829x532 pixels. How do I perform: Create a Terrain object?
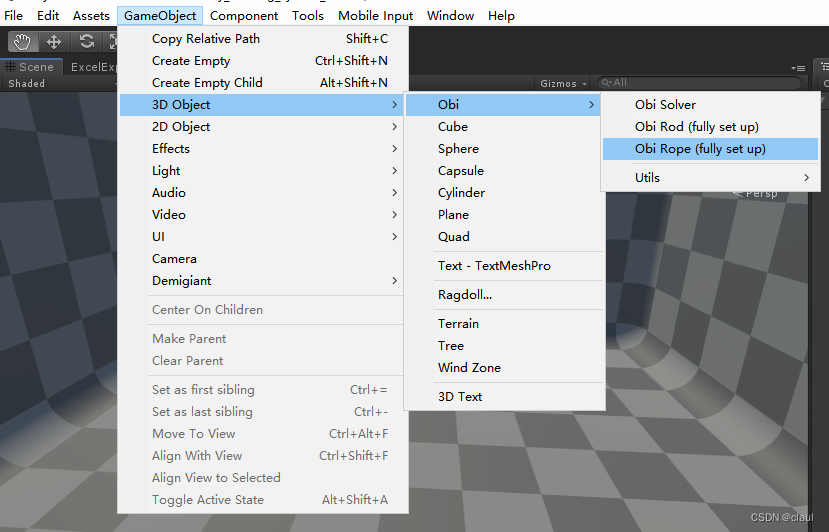tap(503, 324)
